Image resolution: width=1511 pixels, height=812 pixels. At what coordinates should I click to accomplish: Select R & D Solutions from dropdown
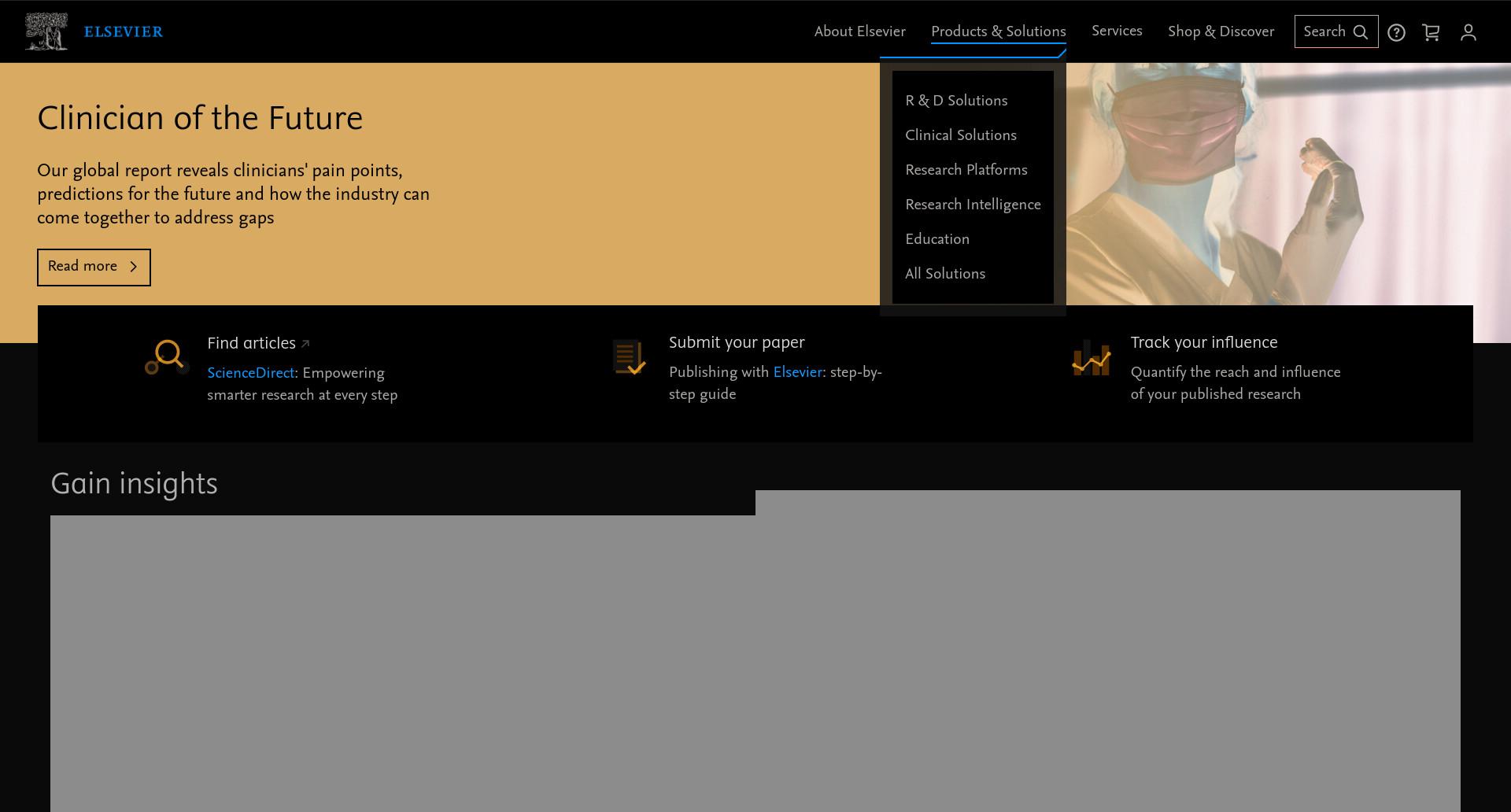956,101
